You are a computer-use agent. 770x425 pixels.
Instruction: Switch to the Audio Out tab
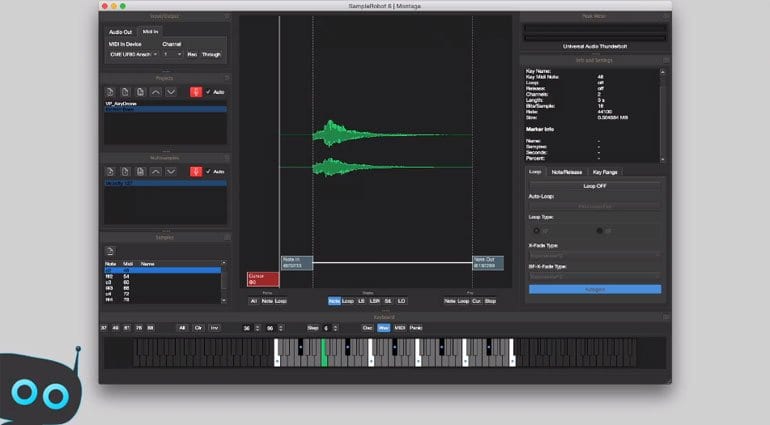120,32
